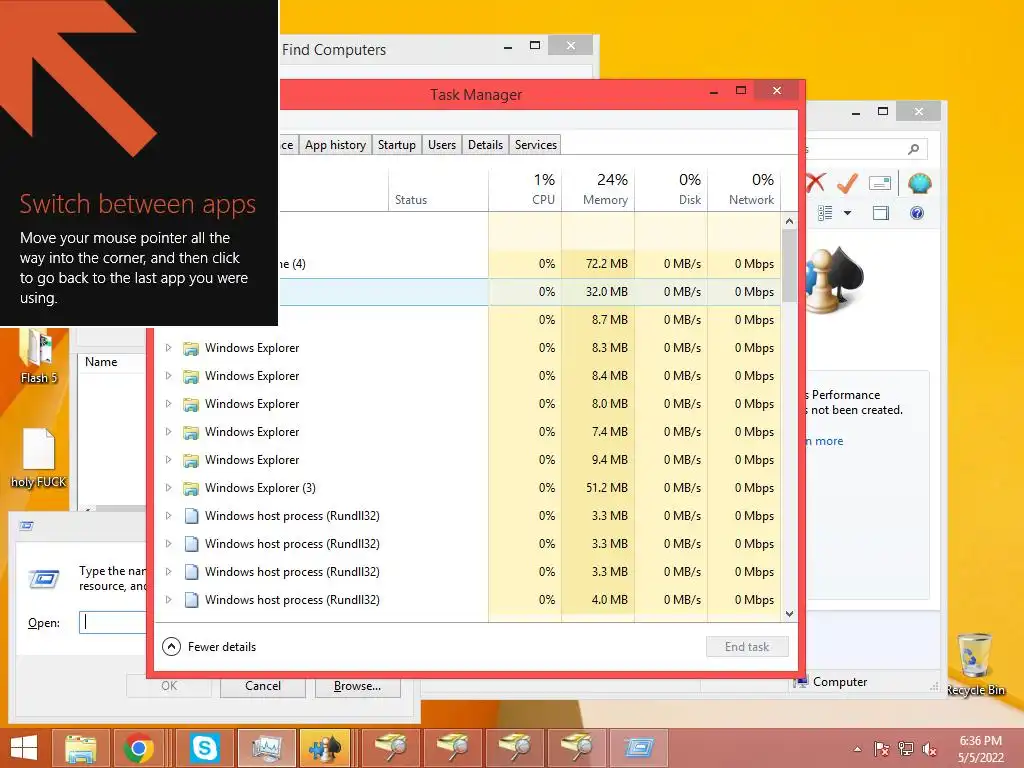1024x768 pixels.
Task: Open the Start button on the taskbar
Action: [x=24, y=748]
